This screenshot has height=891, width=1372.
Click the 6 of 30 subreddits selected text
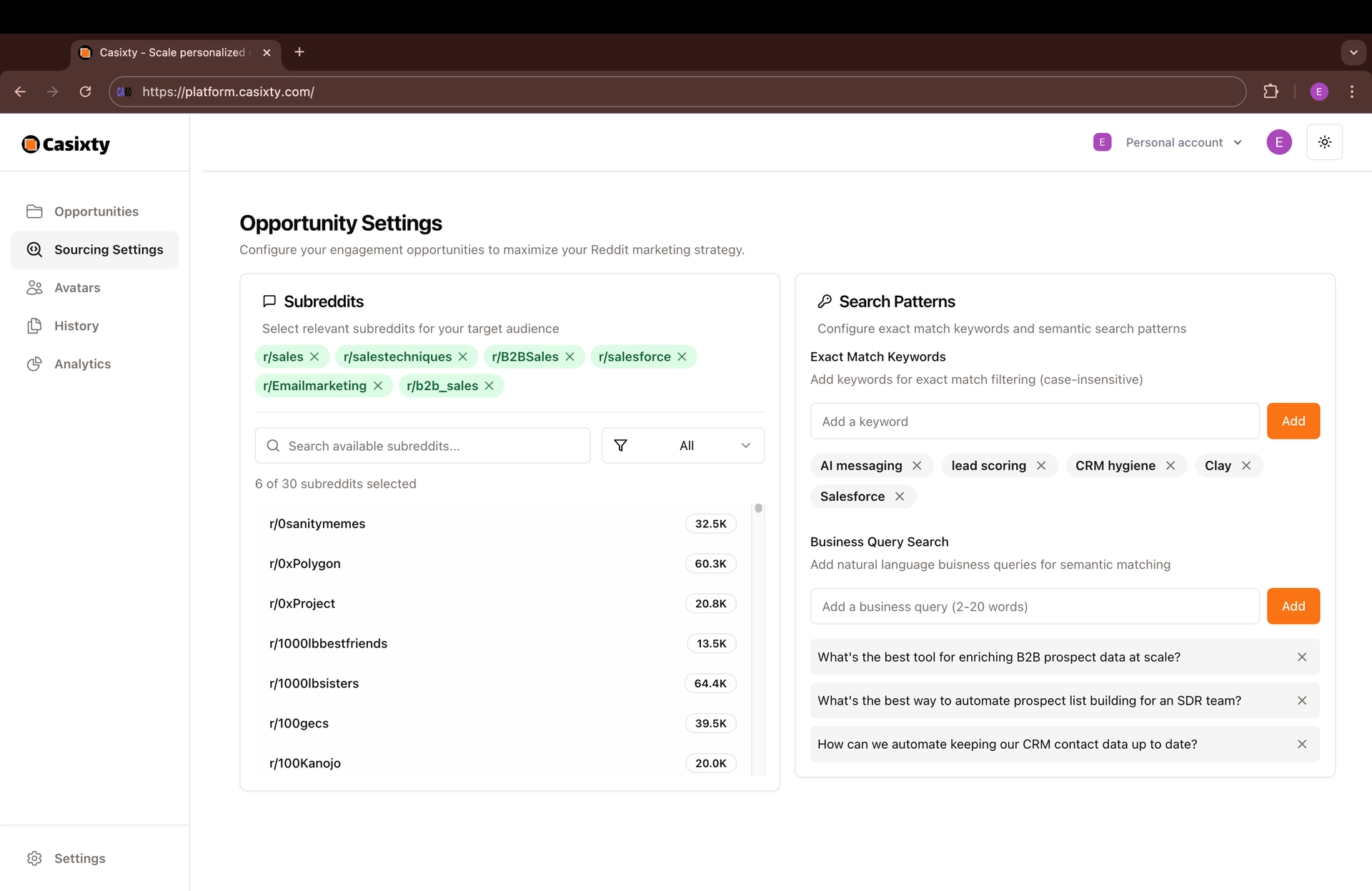[335, 484]
